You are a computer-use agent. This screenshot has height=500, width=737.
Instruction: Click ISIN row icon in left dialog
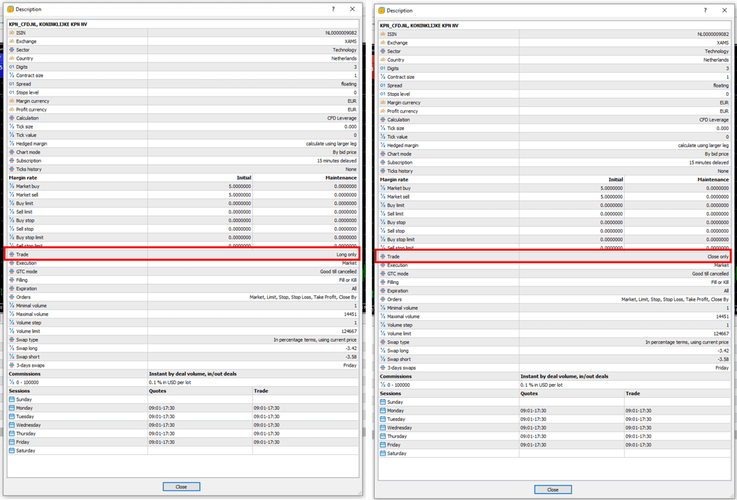[12, 33]
